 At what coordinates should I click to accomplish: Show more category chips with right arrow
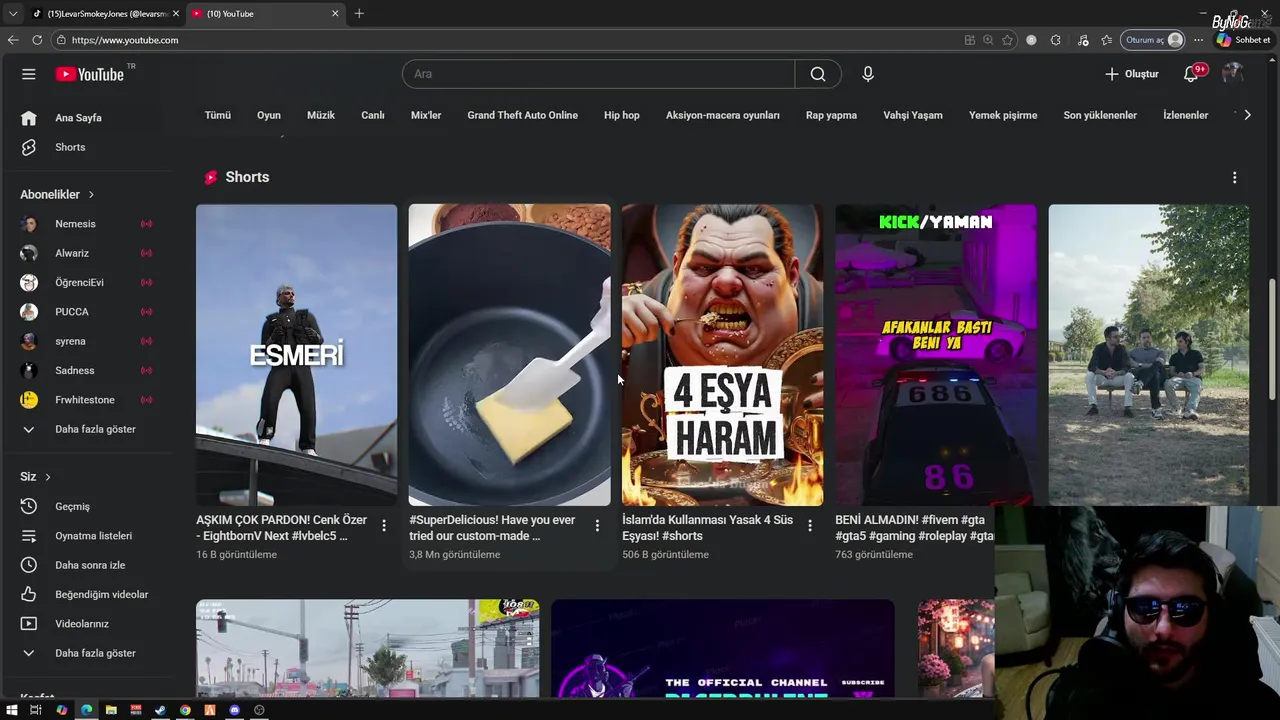coord(1247,115)
